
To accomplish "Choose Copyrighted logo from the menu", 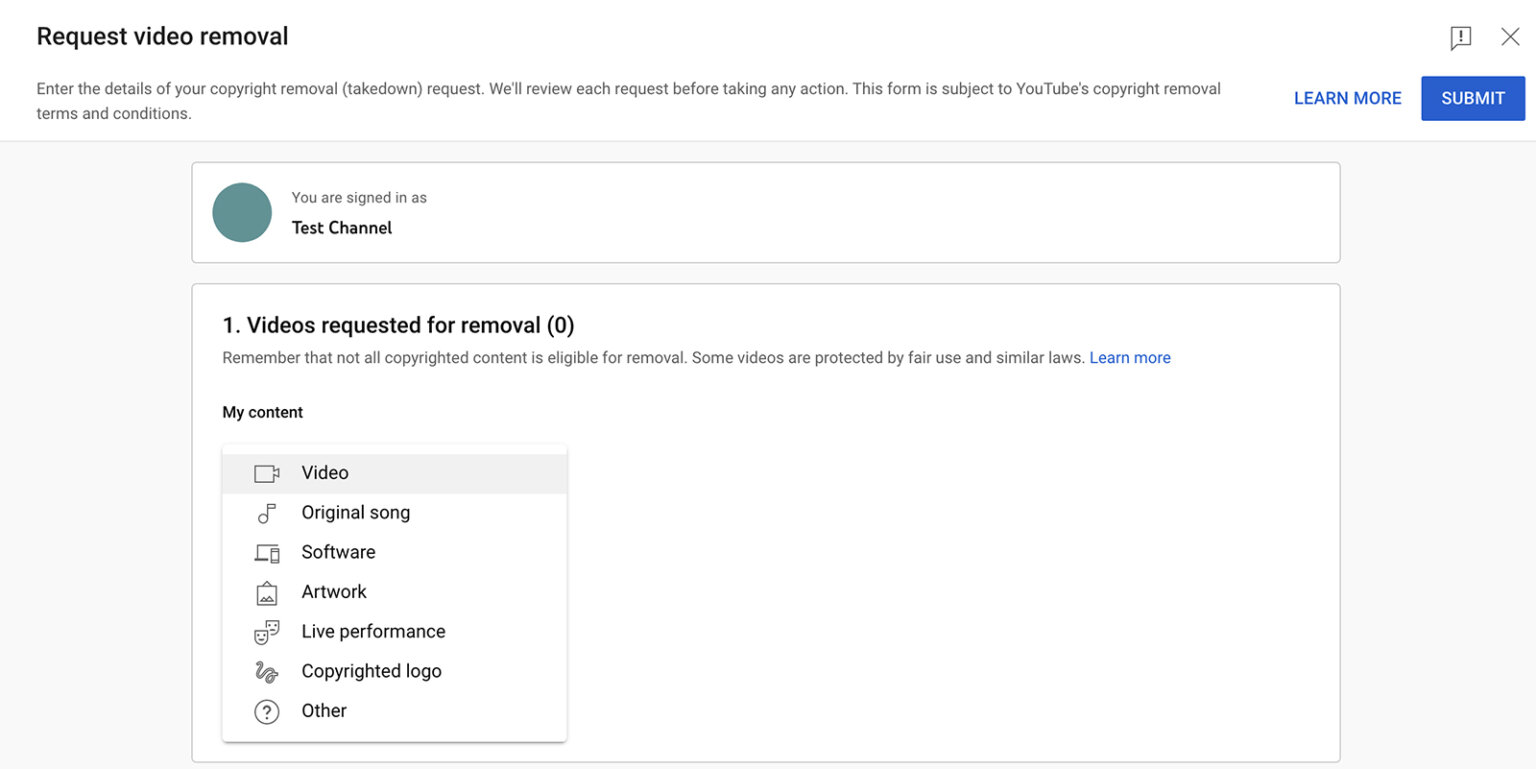I will click(x=371, y=671).
